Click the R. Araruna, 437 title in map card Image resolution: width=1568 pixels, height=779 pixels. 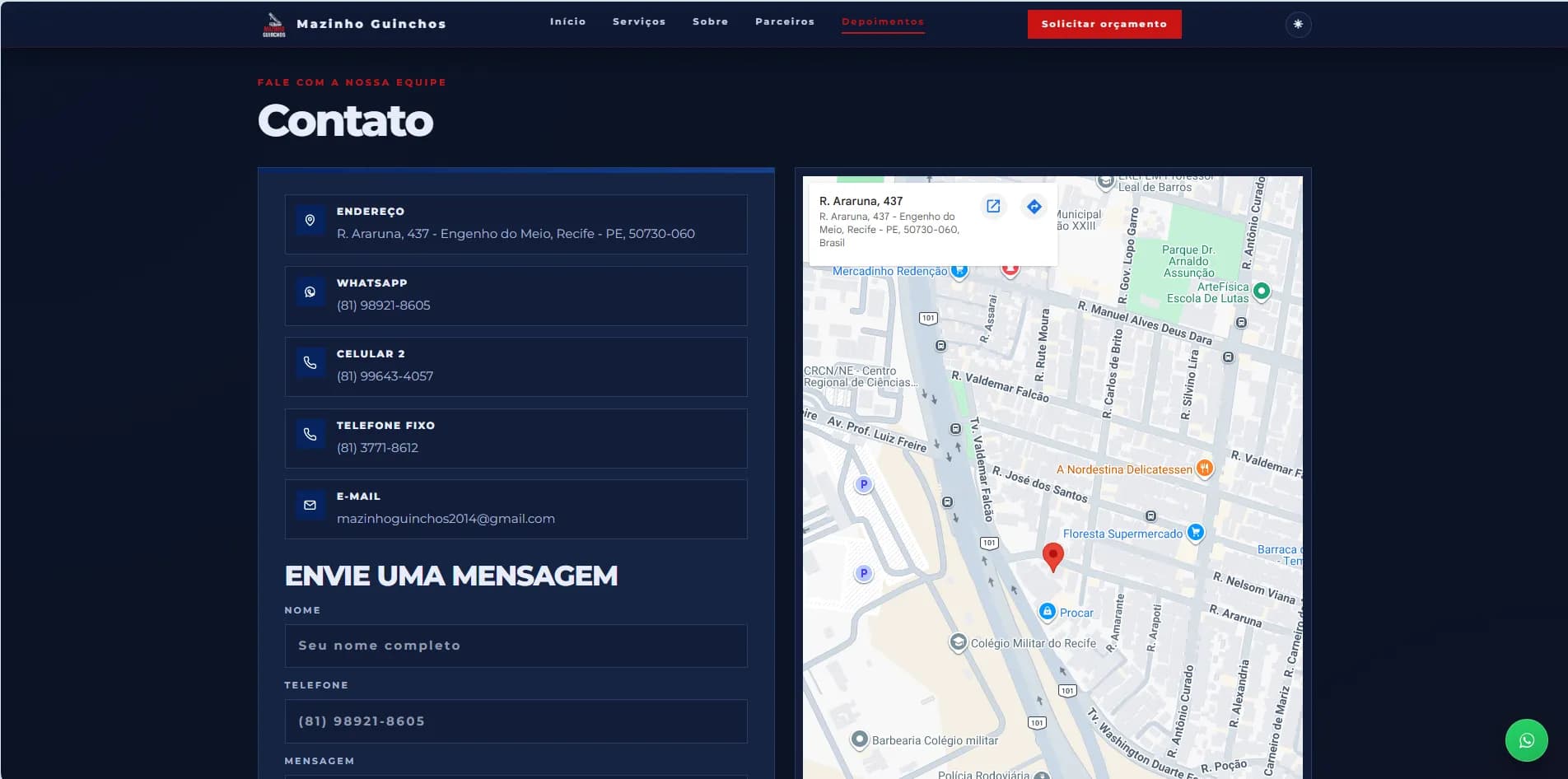[x=861, y=201]
